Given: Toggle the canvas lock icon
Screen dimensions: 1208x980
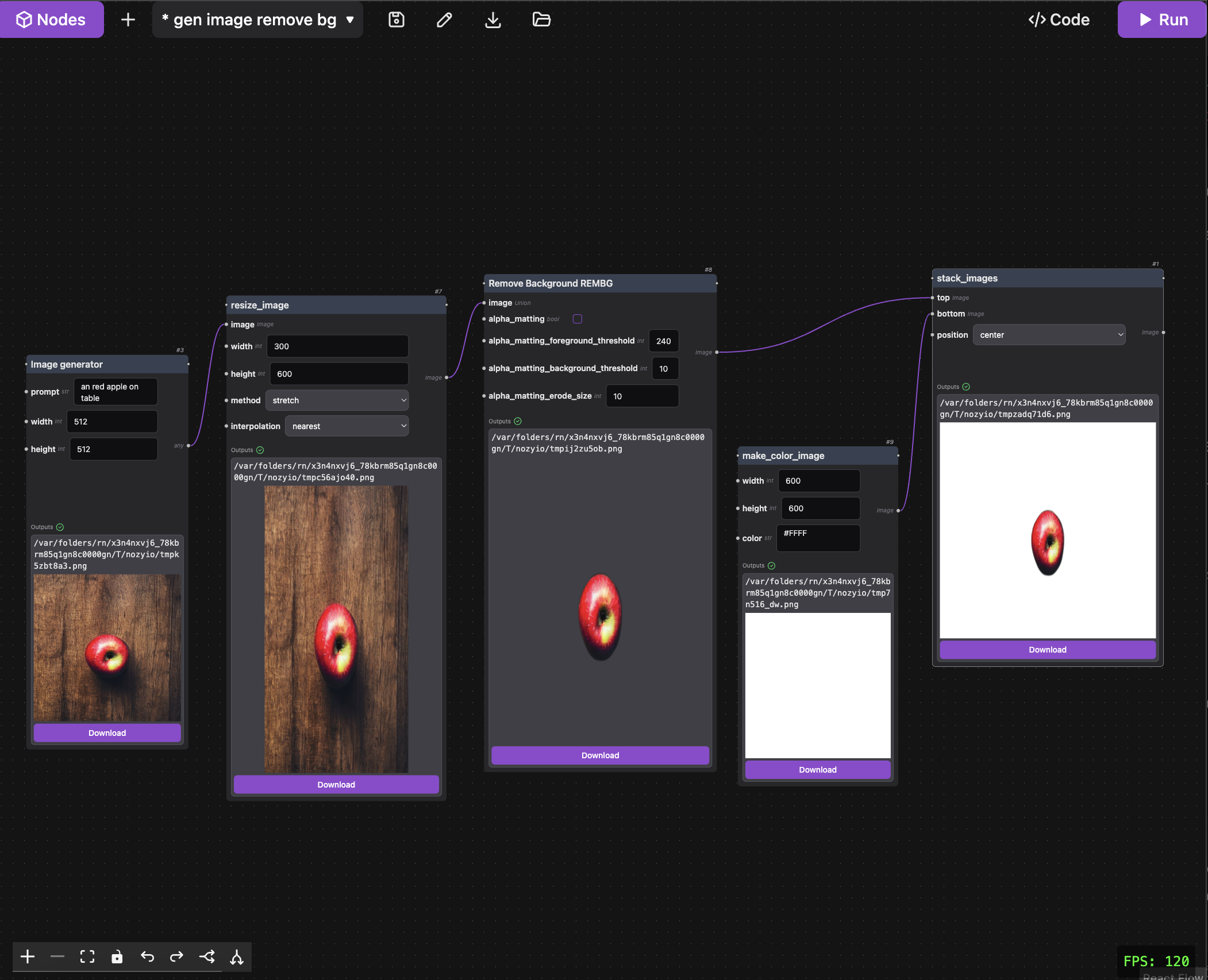Looking at the screenshot, I should 117,956.
